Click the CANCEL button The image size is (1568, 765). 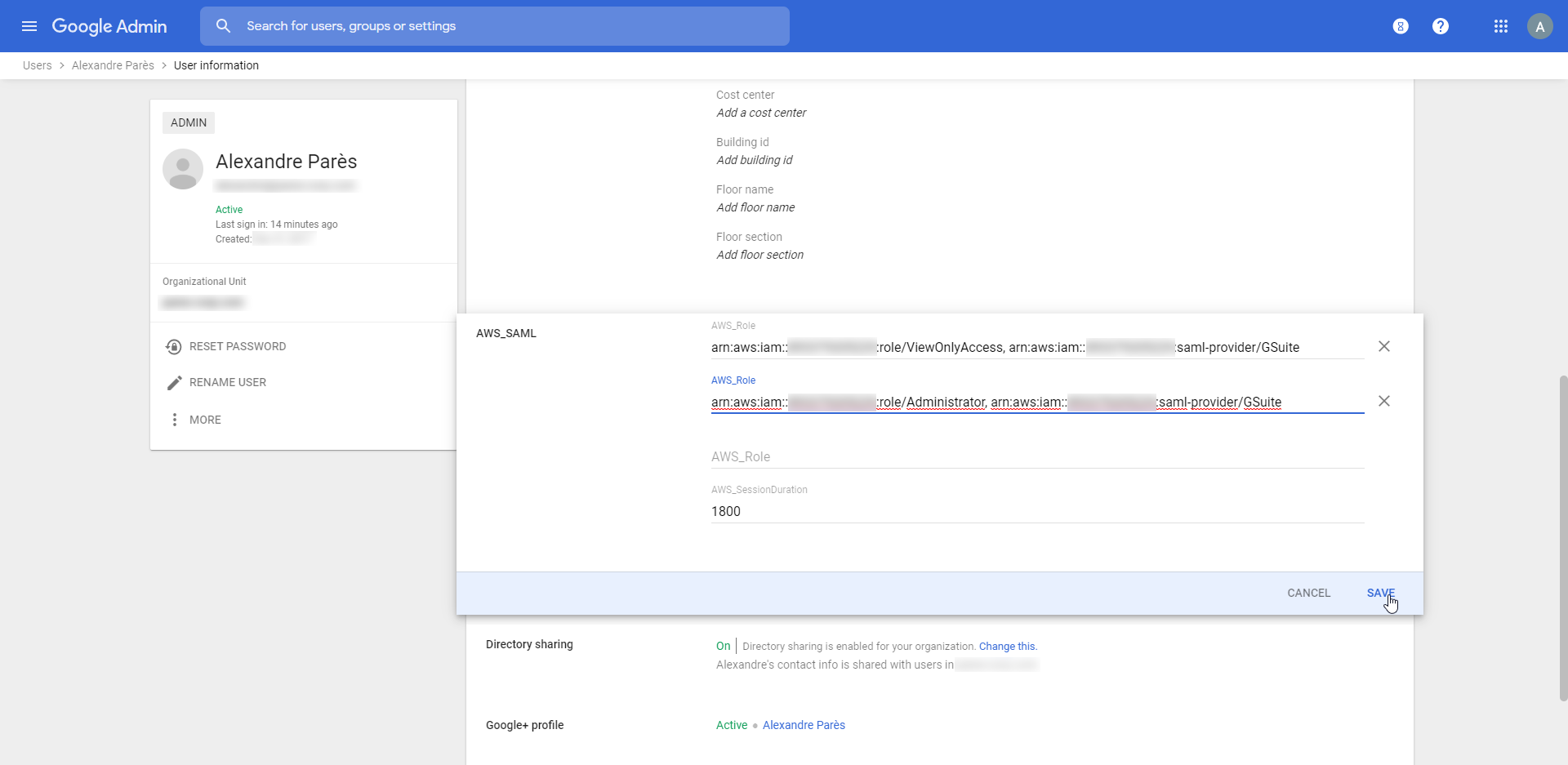1309,593
